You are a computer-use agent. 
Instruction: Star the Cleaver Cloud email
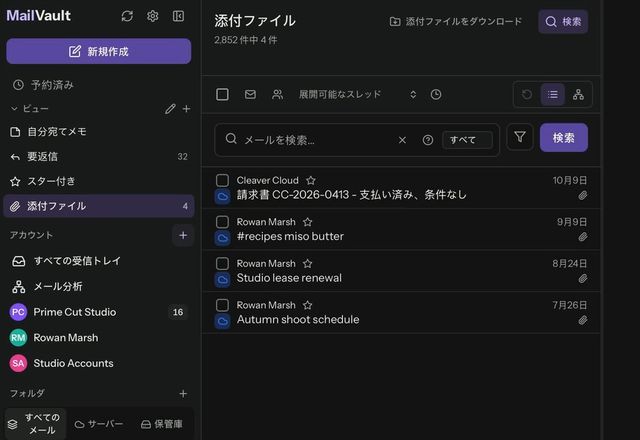tap(311, 180)
